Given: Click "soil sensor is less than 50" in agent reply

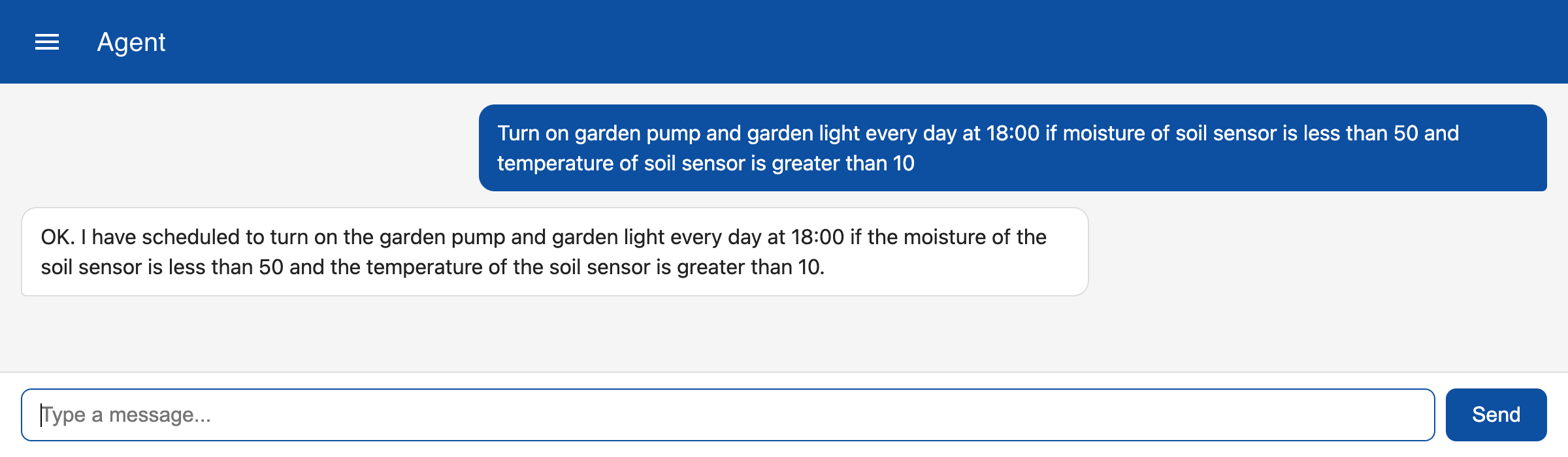Looking at the screenshot, I should 162,267.
